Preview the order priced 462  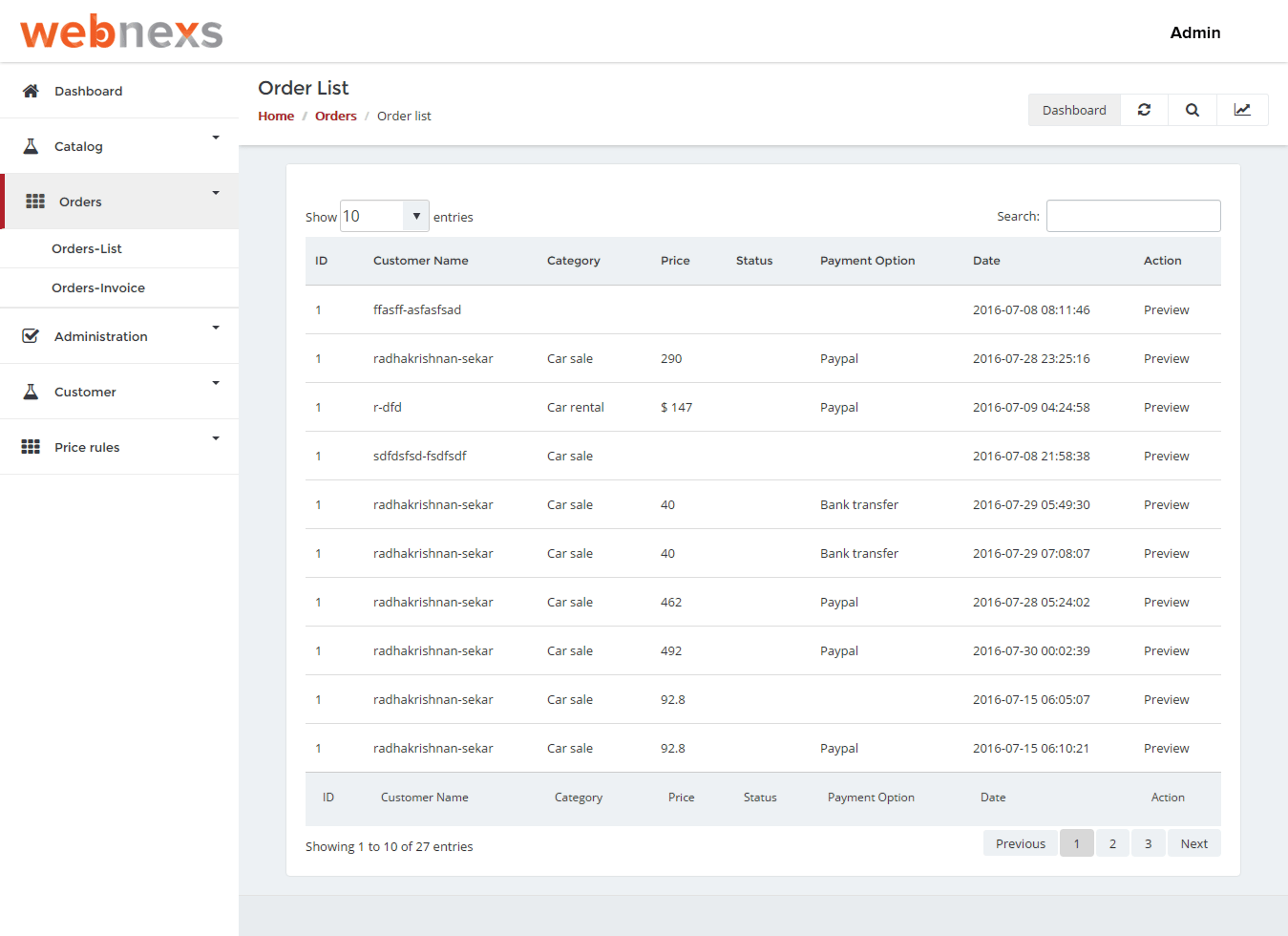(1167, 602)
